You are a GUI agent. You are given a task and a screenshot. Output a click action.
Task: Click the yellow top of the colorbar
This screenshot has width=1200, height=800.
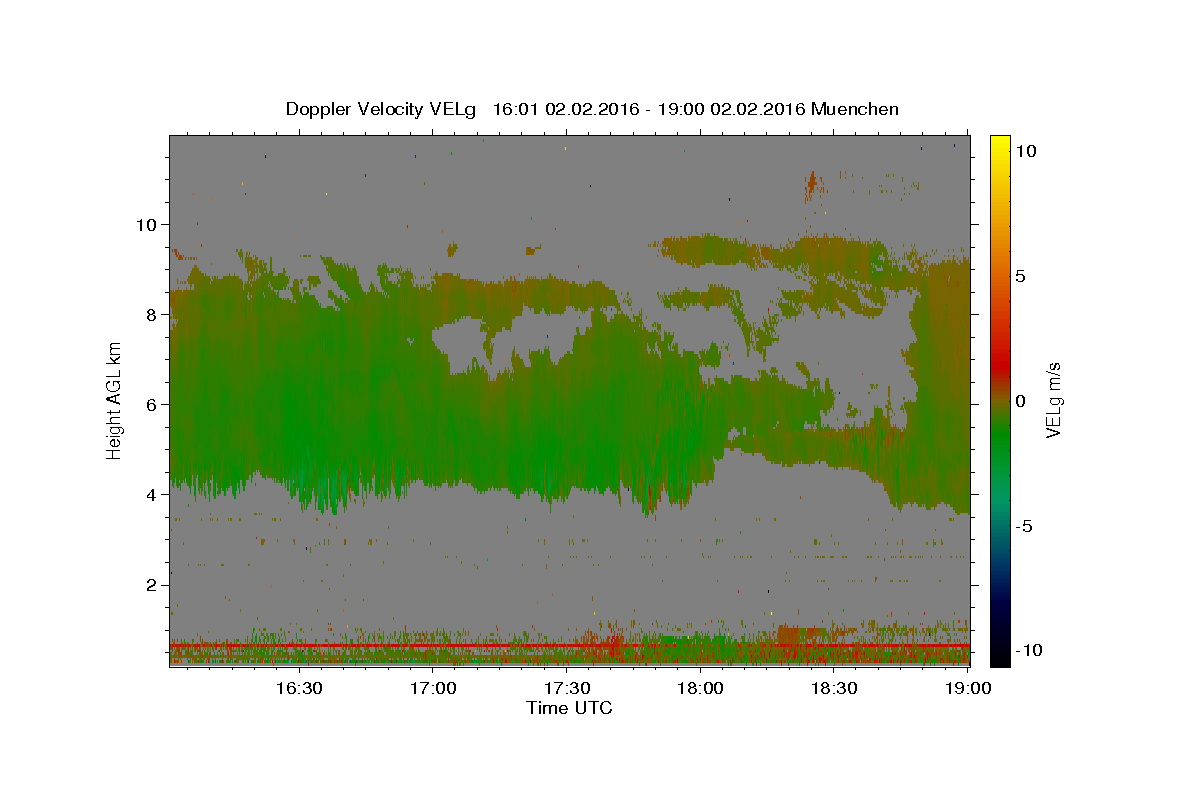click(x=999, y=145)
